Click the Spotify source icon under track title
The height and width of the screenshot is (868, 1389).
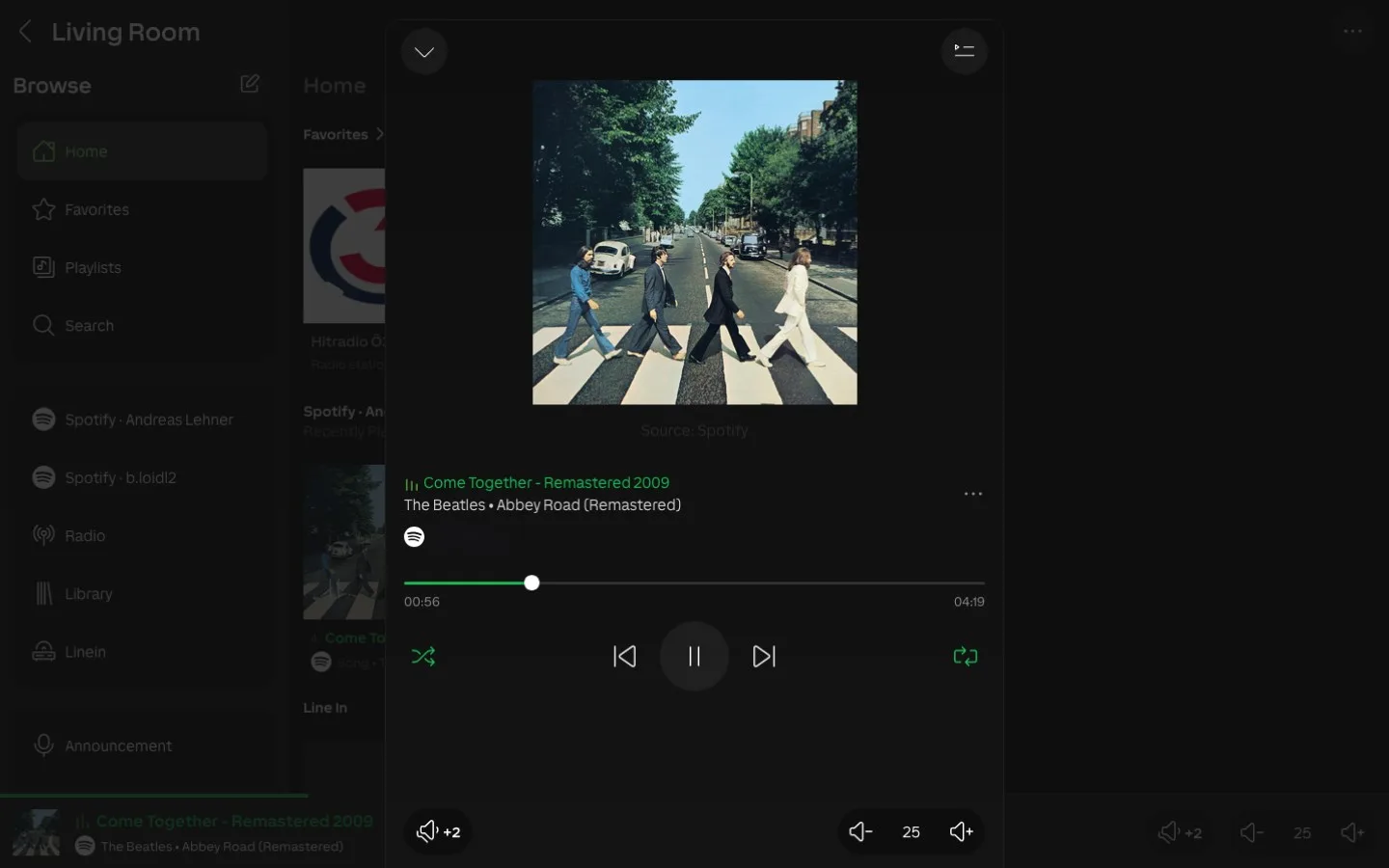pyautogui.click(x=415, y=536)
